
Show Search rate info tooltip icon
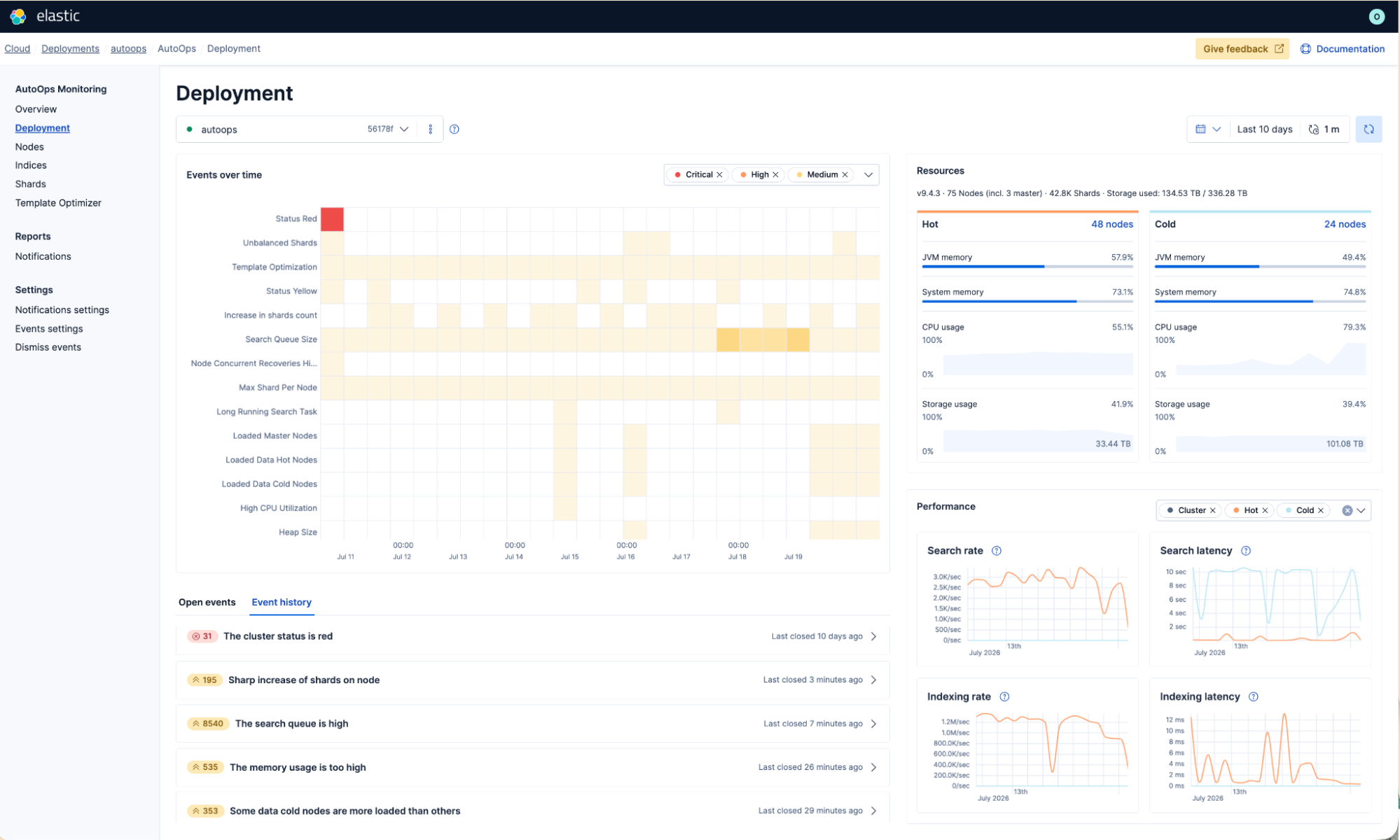(997, 551)
